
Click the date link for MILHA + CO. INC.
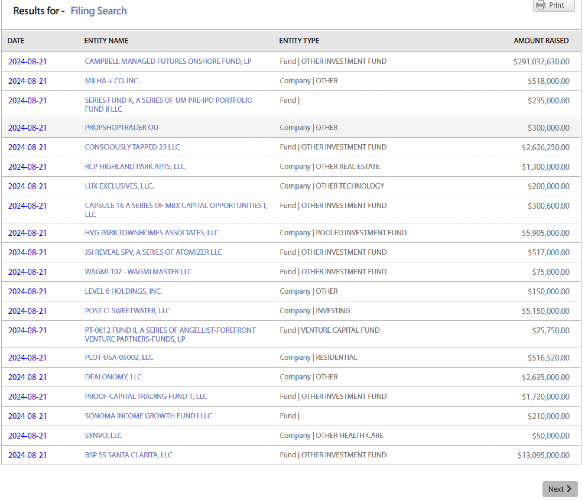point(27,81)
